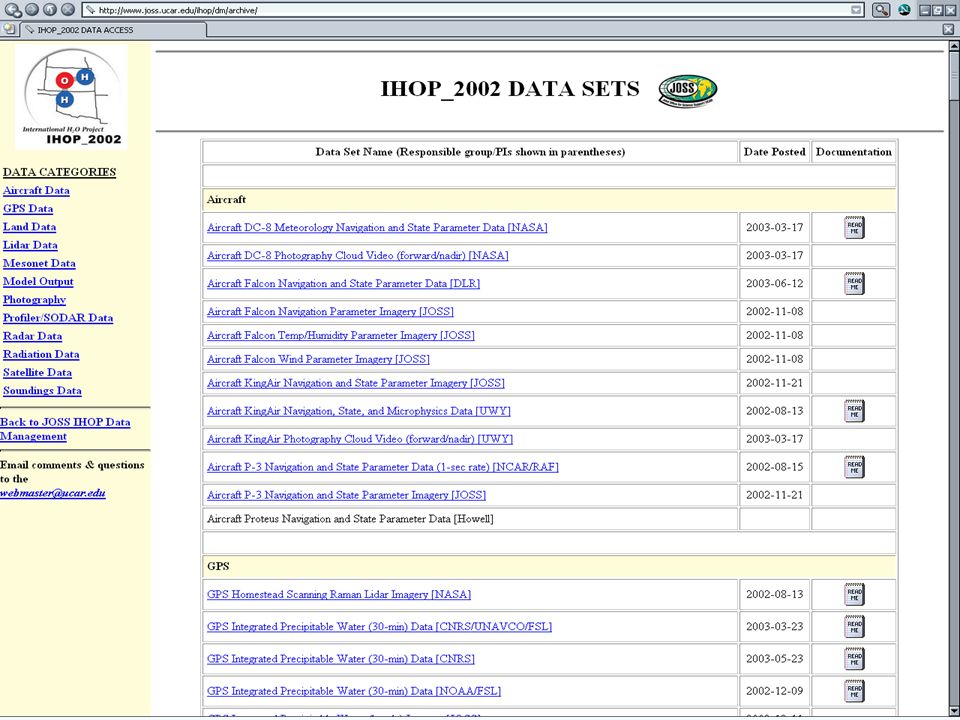Click the Date Posted column header

[774, 152]
